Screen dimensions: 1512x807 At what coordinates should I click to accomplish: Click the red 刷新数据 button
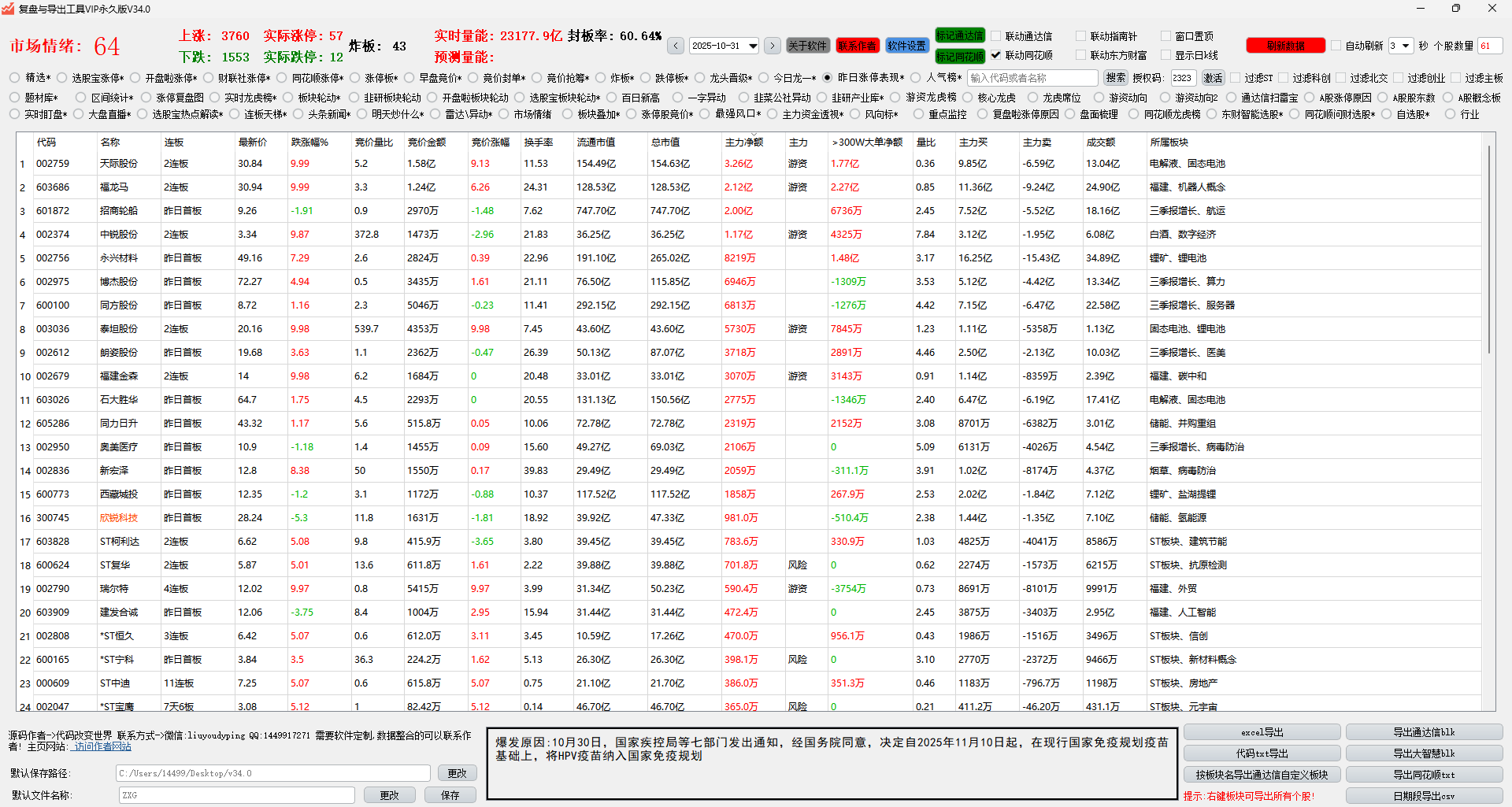1285,46
